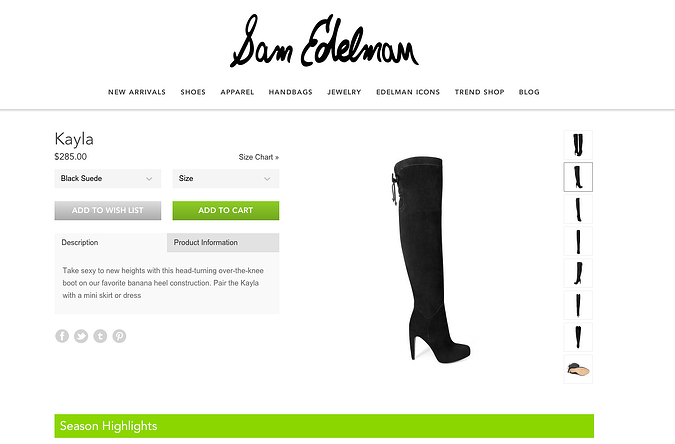Viewport: 675px width, 444px height.
Task: Open the Size Chart link
Action: 259,157
